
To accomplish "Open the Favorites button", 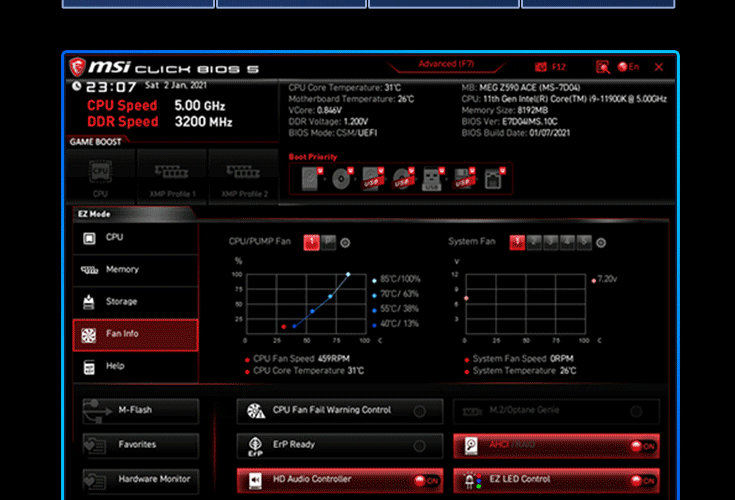I will click(141, 446).
